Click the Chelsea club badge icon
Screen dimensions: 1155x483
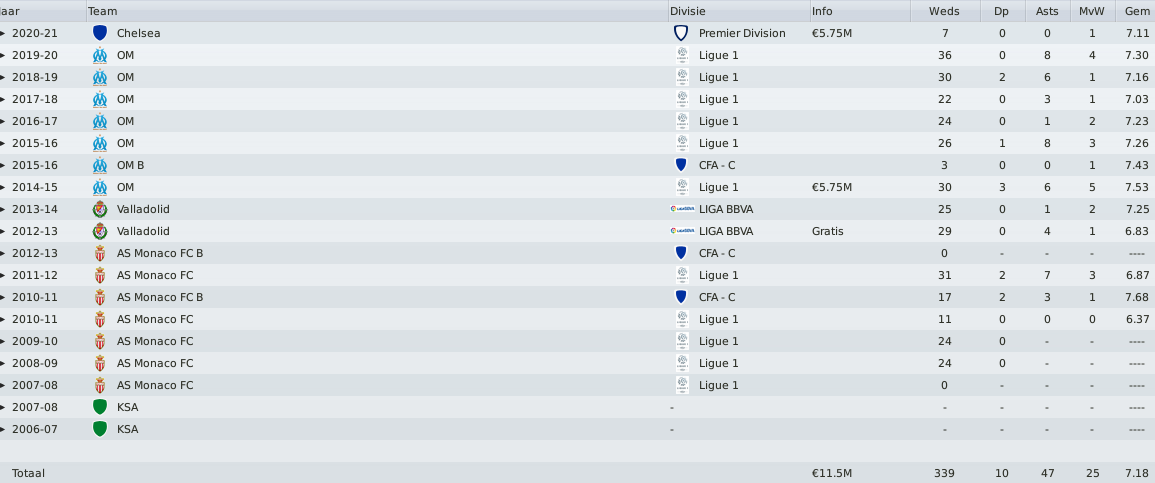click(x=99, y=33)
